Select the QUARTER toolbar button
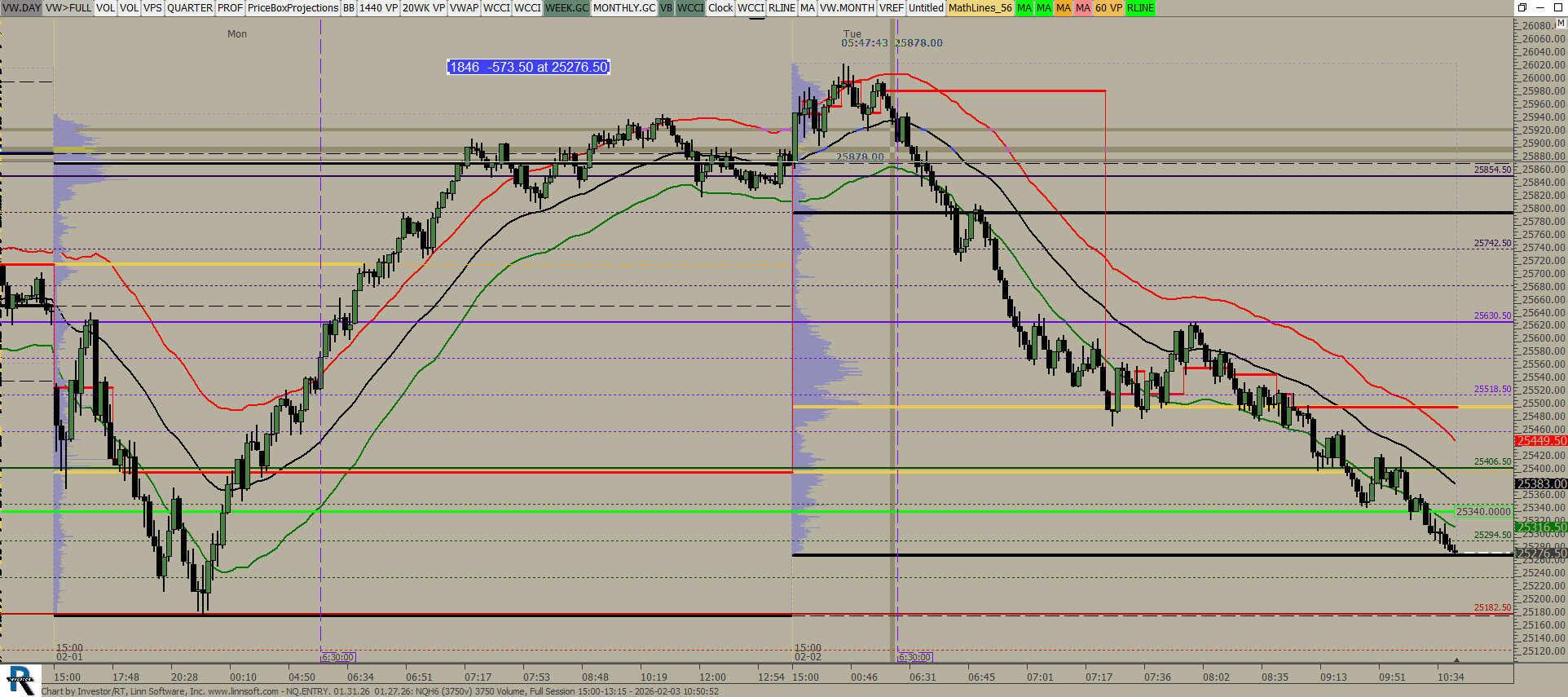Viewport: 1568px width, 697px height. click(189, 8)
